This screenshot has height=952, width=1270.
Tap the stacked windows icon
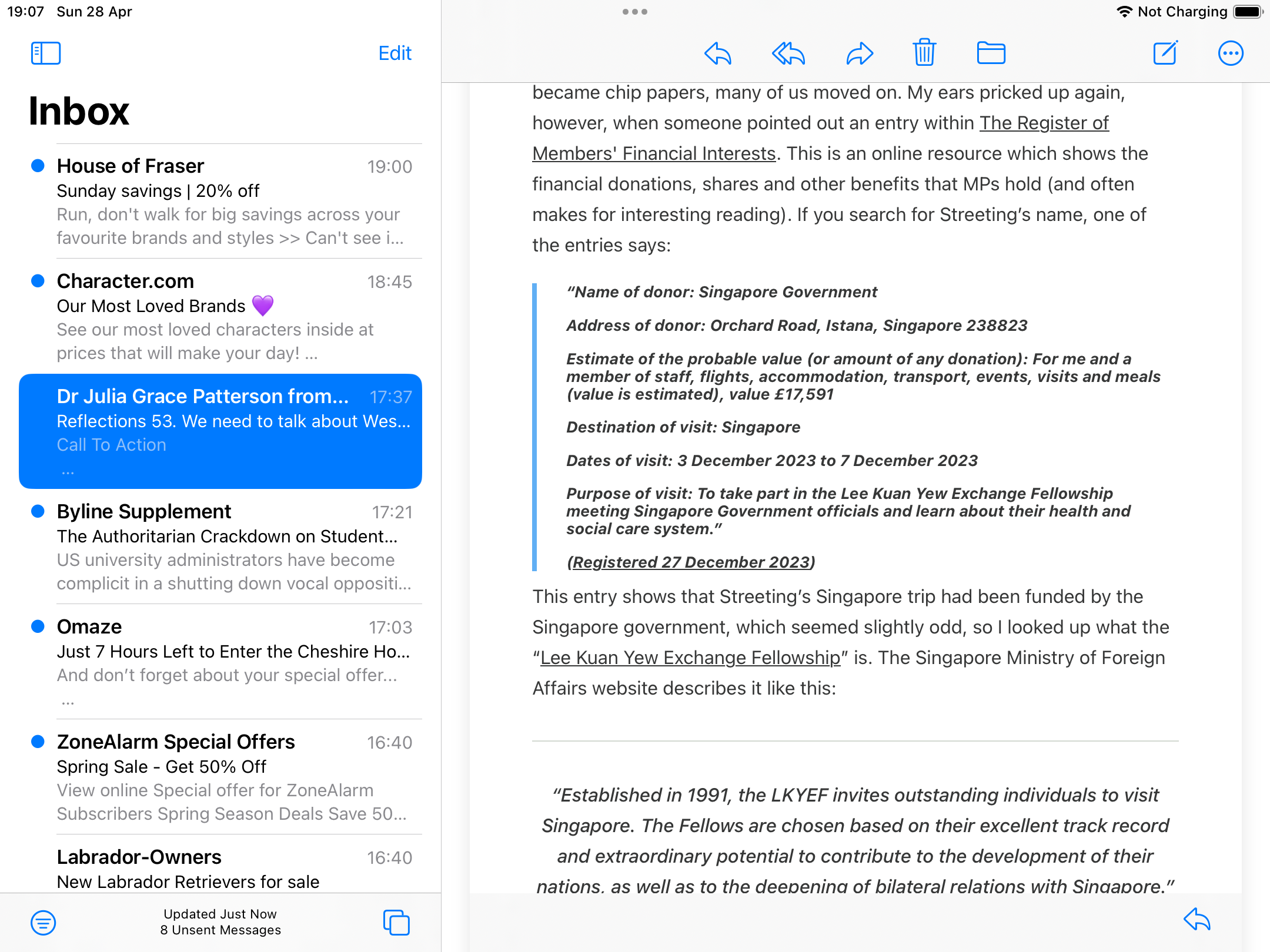pos(396,923)
